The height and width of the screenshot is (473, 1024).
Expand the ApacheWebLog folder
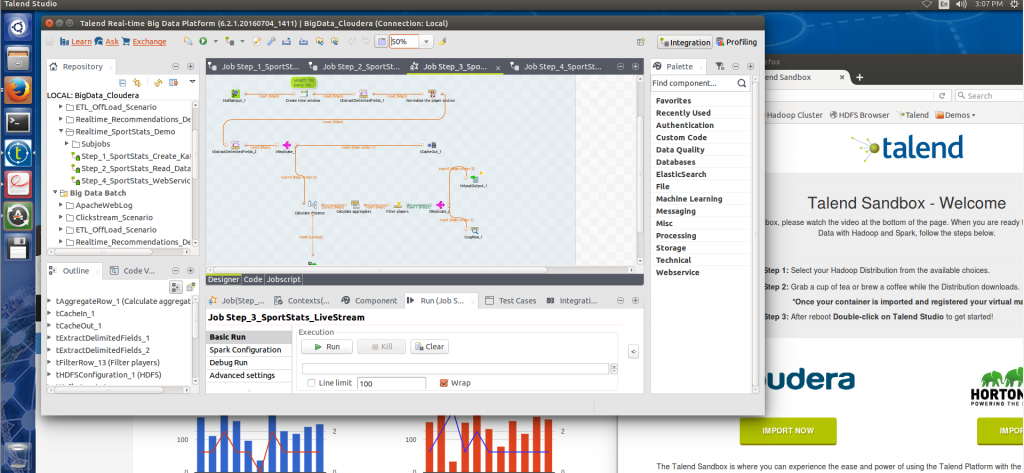click(61, 205)
